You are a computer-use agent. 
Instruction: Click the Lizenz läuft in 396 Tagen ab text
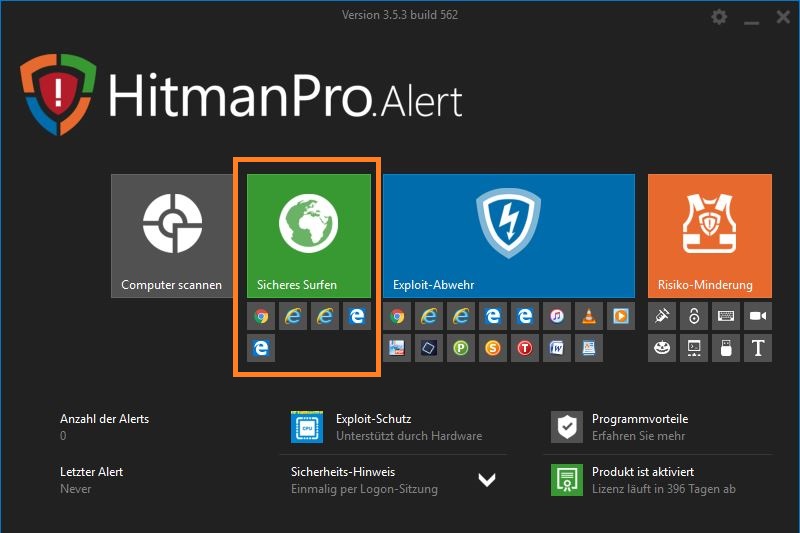[x=664, y=489]
